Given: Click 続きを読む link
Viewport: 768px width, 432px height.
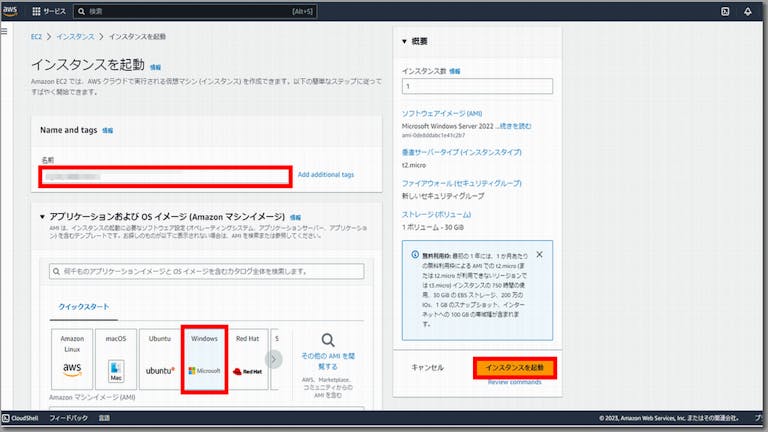Looking at the screenshot, I should (x=516, y=126).
